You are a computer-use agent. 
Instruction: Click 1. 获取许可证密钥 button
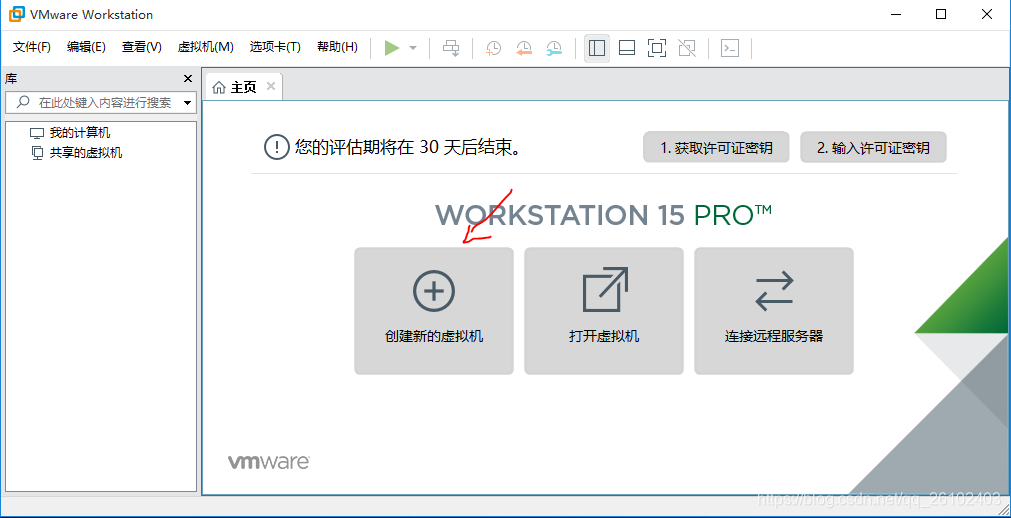pyautogui.click(x=716, y=148)
